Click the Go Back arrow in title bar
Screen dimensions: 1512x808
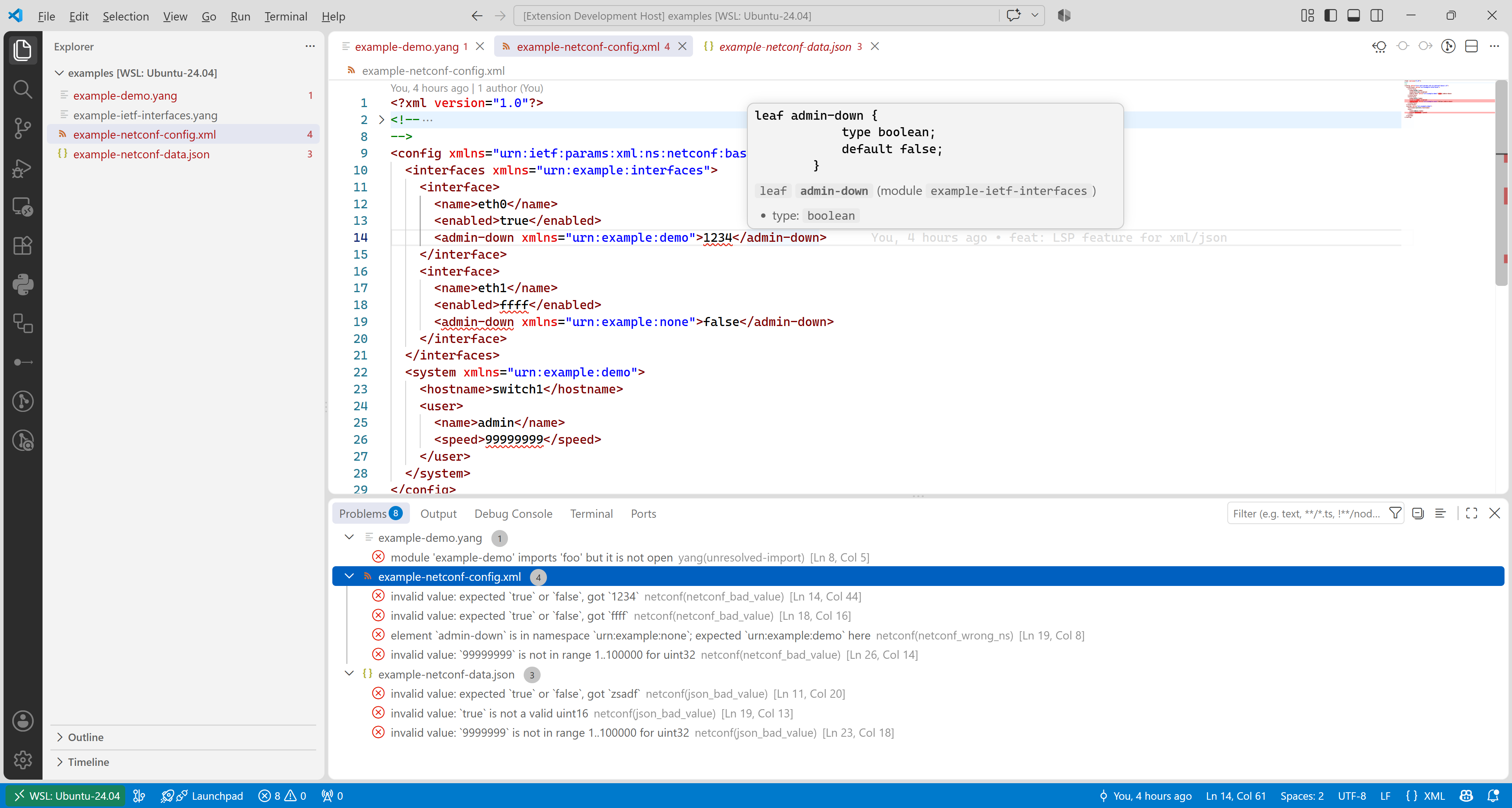476,16
